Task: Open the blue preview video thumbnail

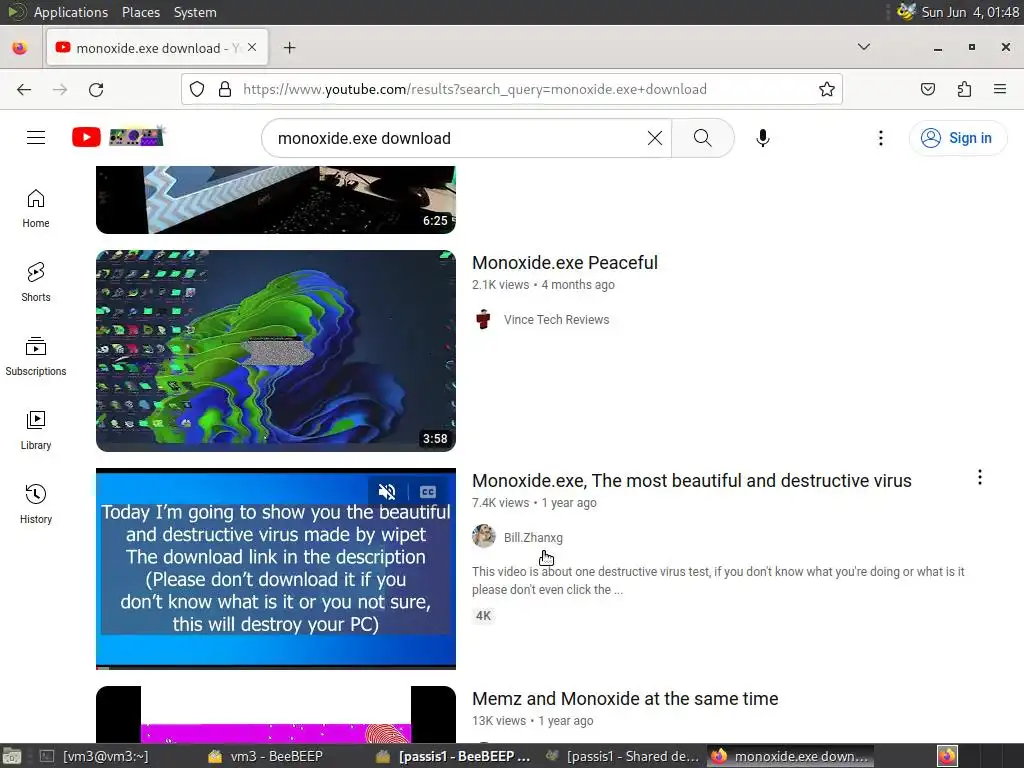Action: (276, 568)
